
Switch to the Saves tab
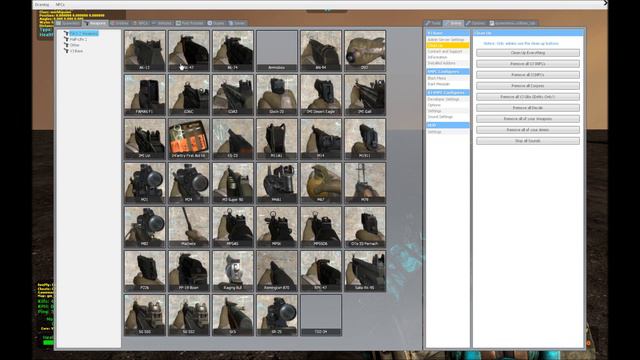coord(237,23)
